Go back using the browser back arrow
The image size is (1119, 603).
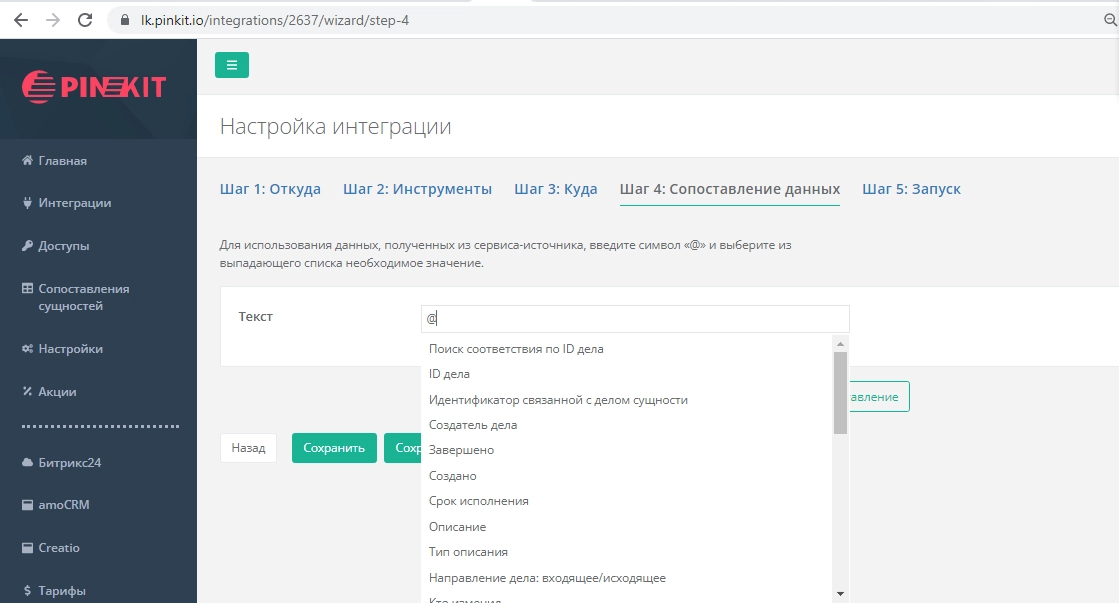(x=21, y=20)
